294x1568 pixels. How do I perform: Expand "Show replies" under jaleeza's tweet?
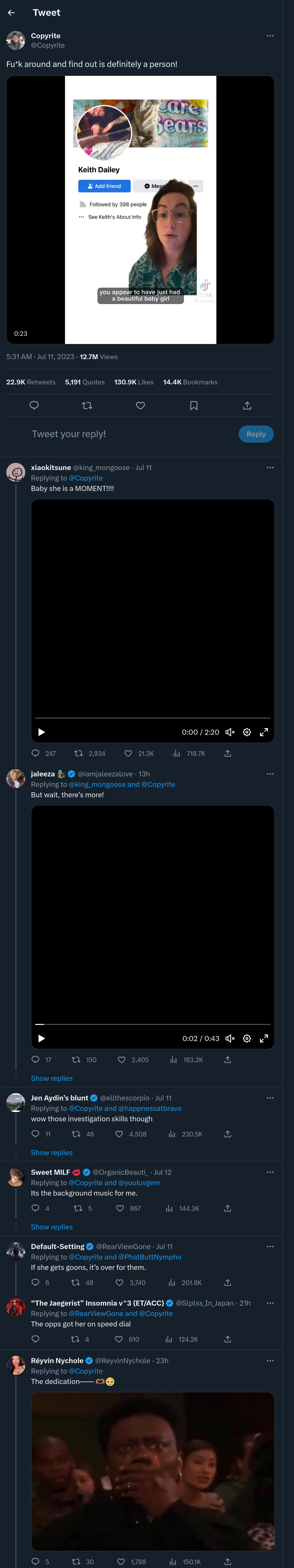tap(52, 1079)
